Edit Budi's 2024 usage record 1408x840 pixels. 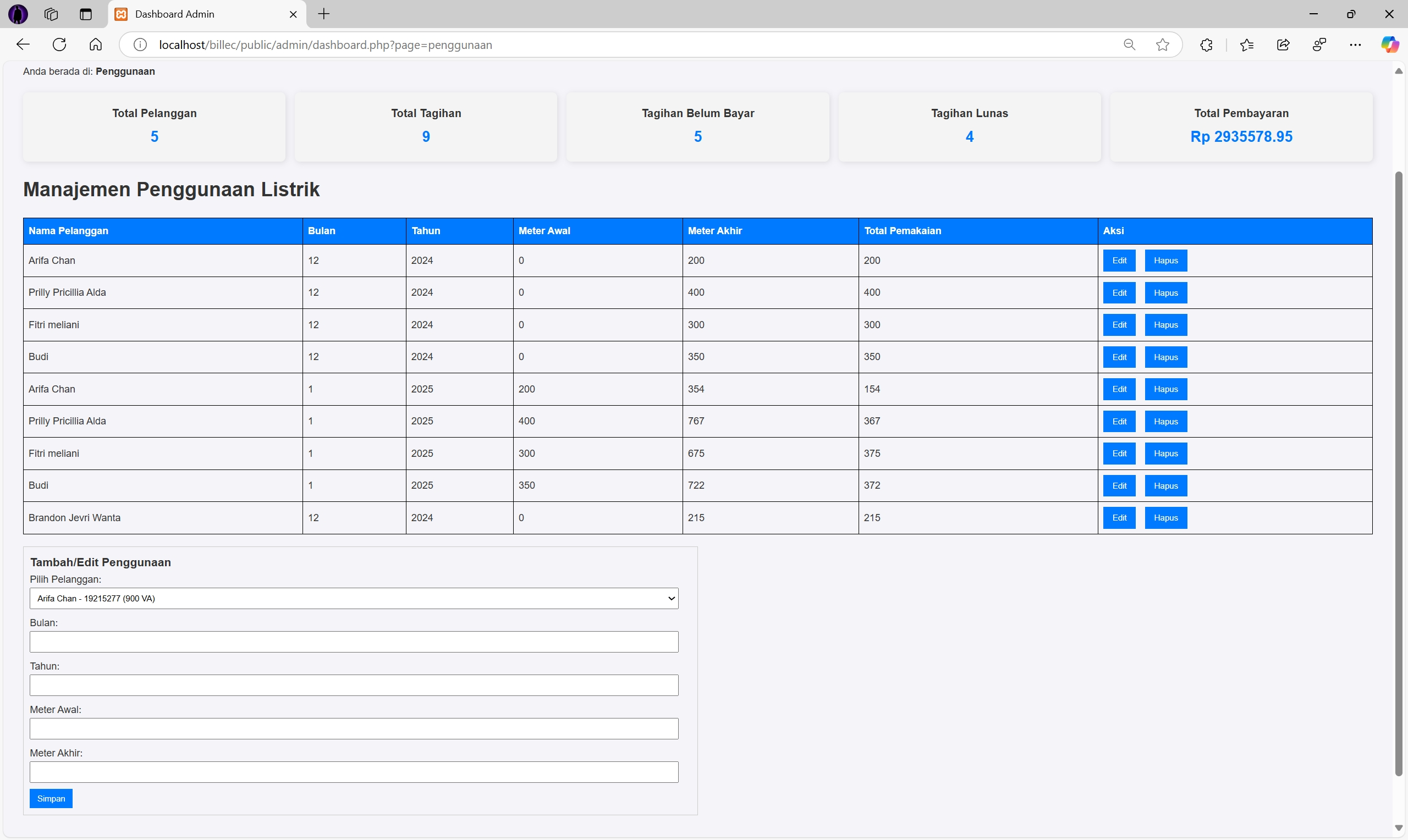tap(1119, 357)
